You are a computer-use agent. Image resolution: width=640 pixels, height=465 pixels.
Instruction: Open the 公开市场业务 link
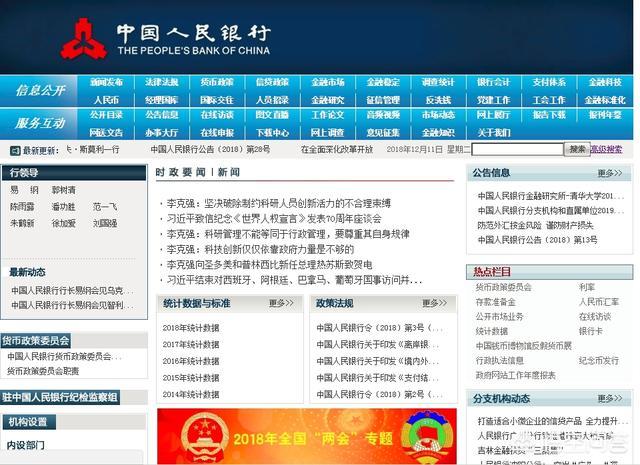[x=500, y=317]
